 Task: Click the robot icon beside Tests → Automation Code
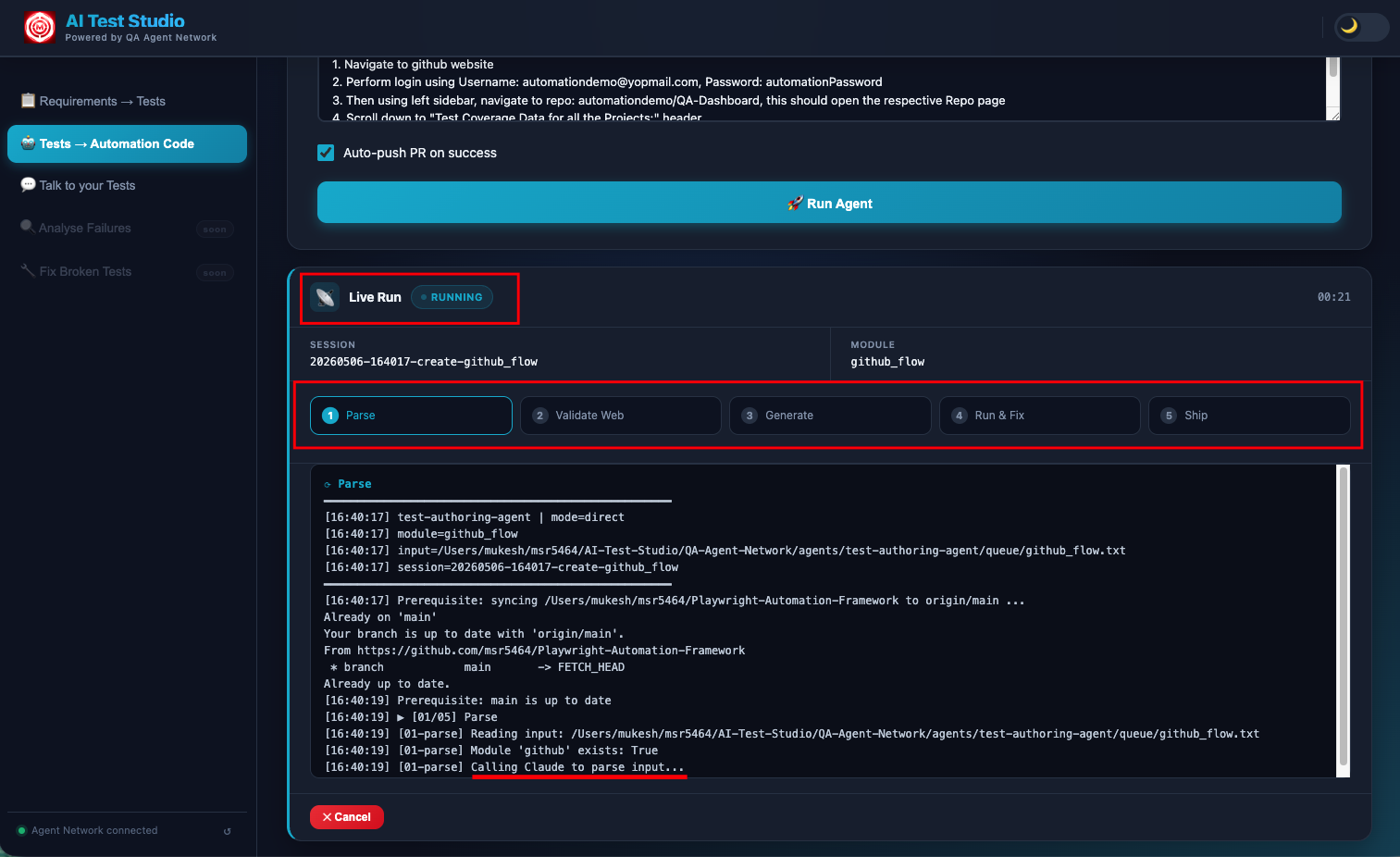click(x=28, y=143)
